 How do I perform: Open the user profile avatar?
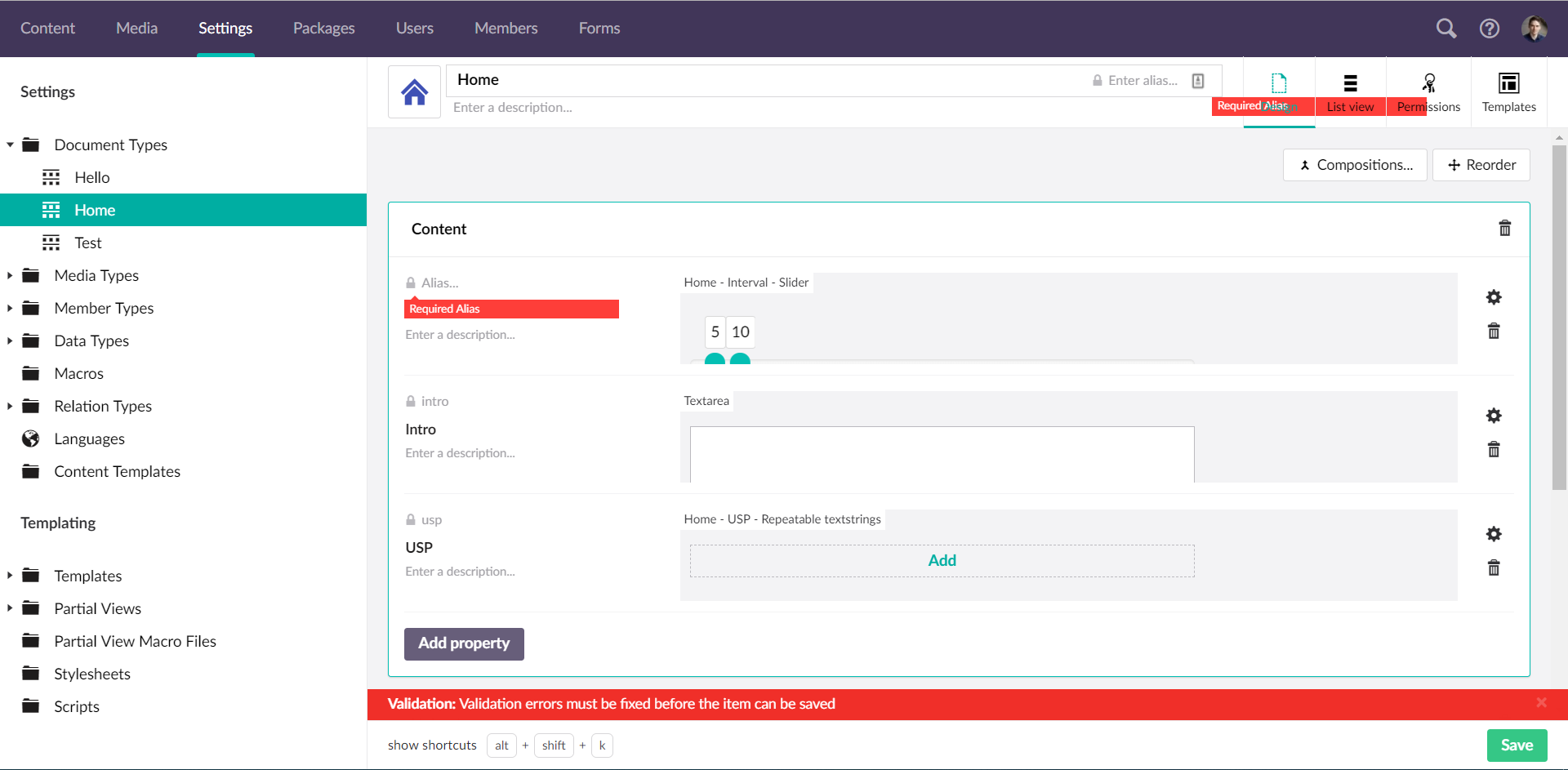[1535, 28]
